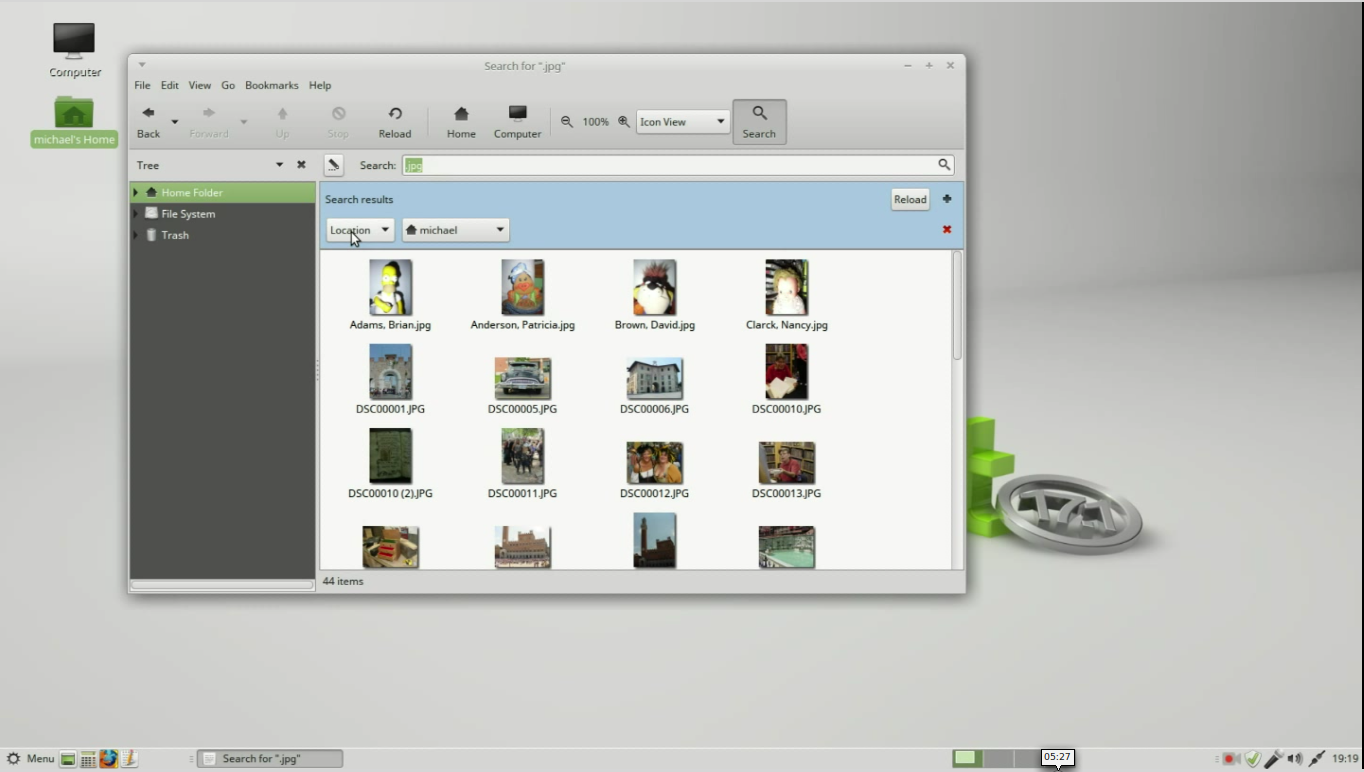
Task: Open the Icon View dropdown
Action: click(682, 122)
